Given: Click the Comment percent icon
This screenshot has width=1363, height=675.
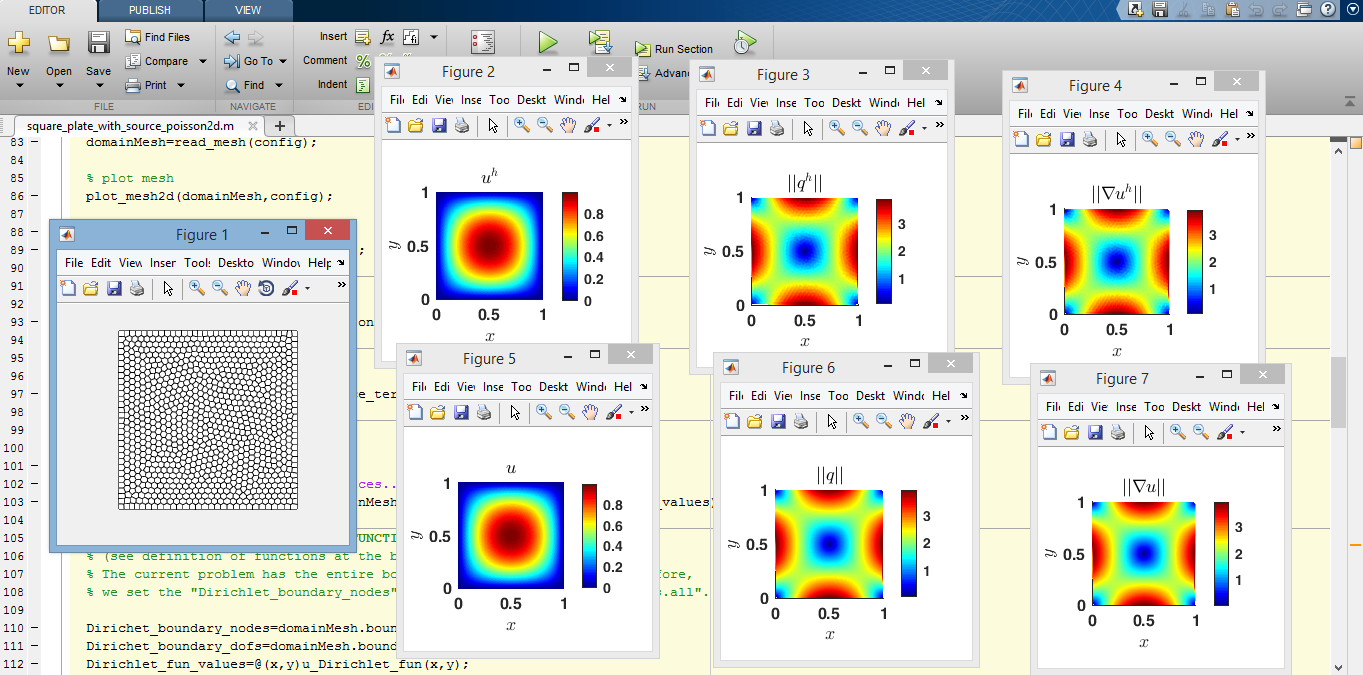Looking at the screenshot, I should [x=363, y=61].
